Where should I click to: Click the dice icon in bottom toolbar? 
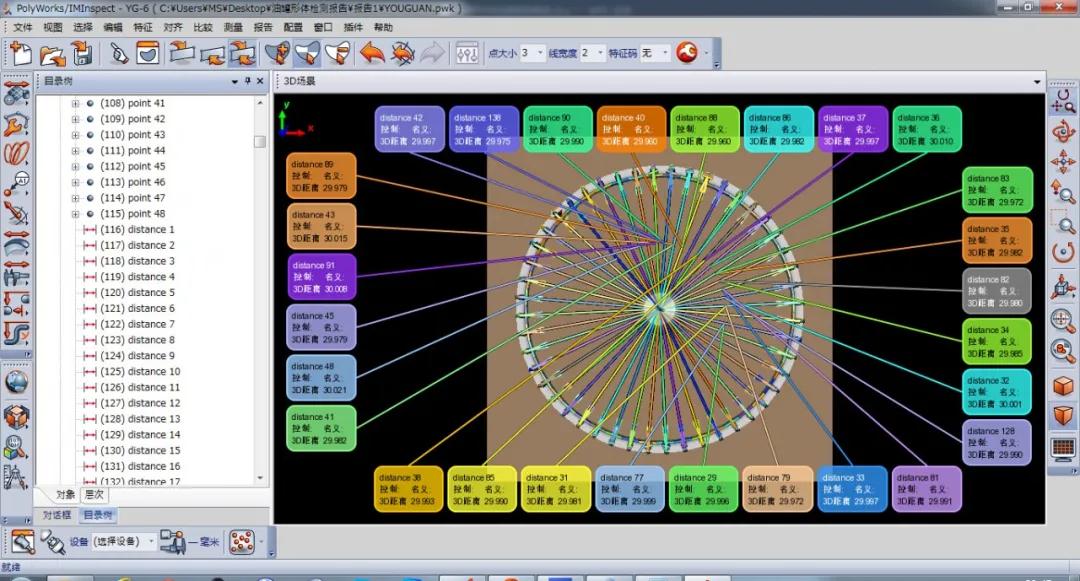tap(241, 542)
